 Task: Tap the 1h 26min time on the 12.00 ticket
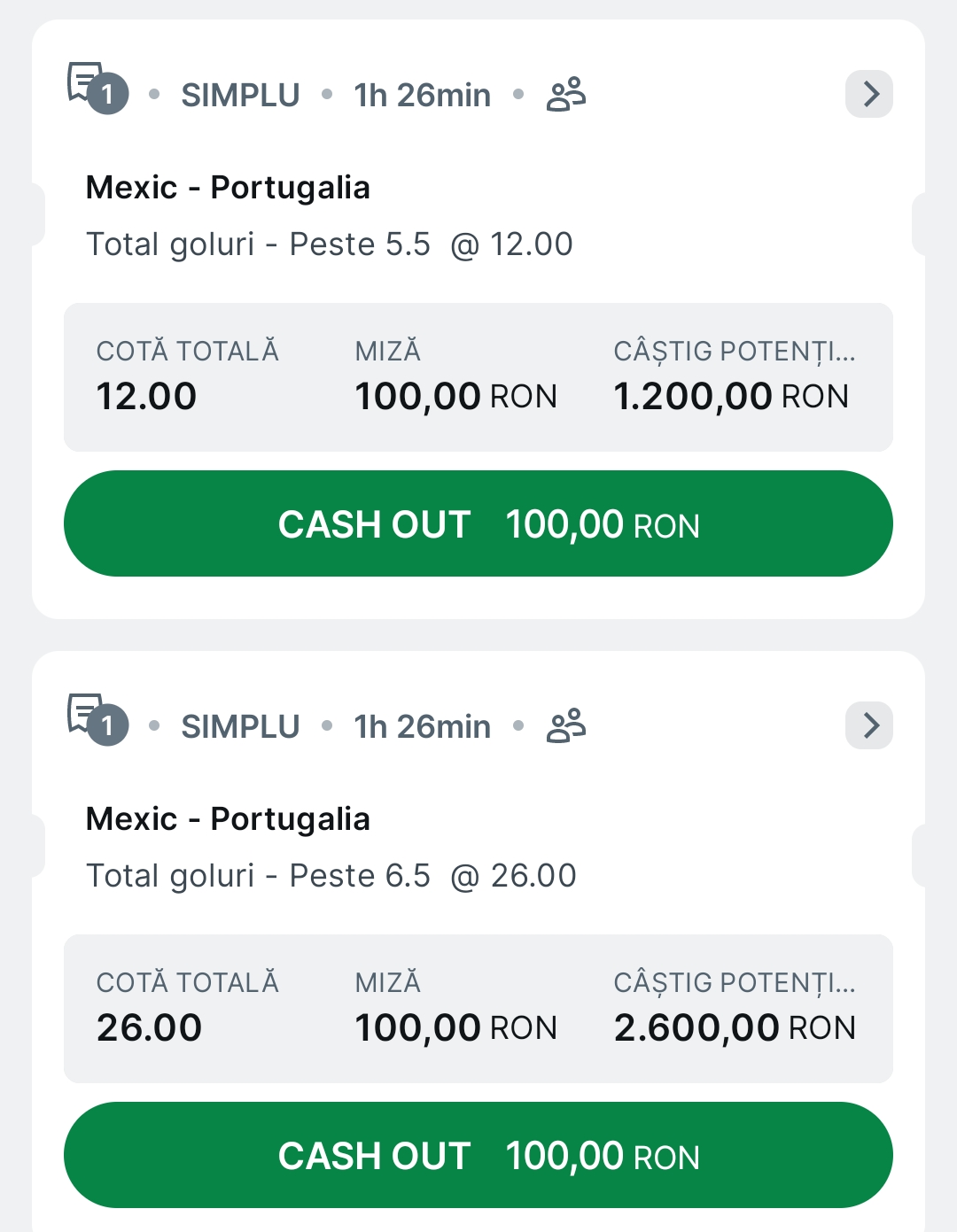pos(422,95)
